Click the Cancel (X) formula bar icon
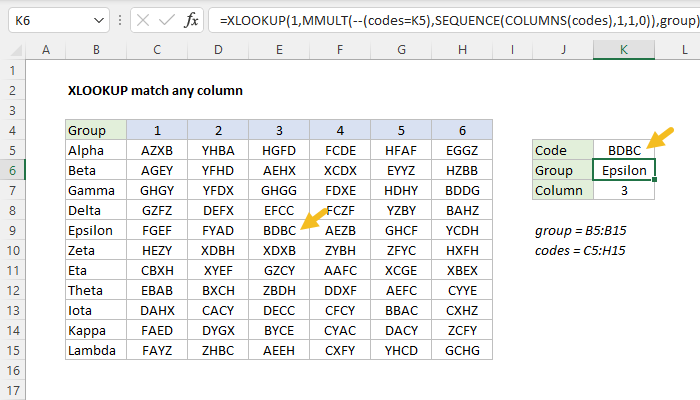The width and height of the screenshot is (700, 400). point(143,21)
